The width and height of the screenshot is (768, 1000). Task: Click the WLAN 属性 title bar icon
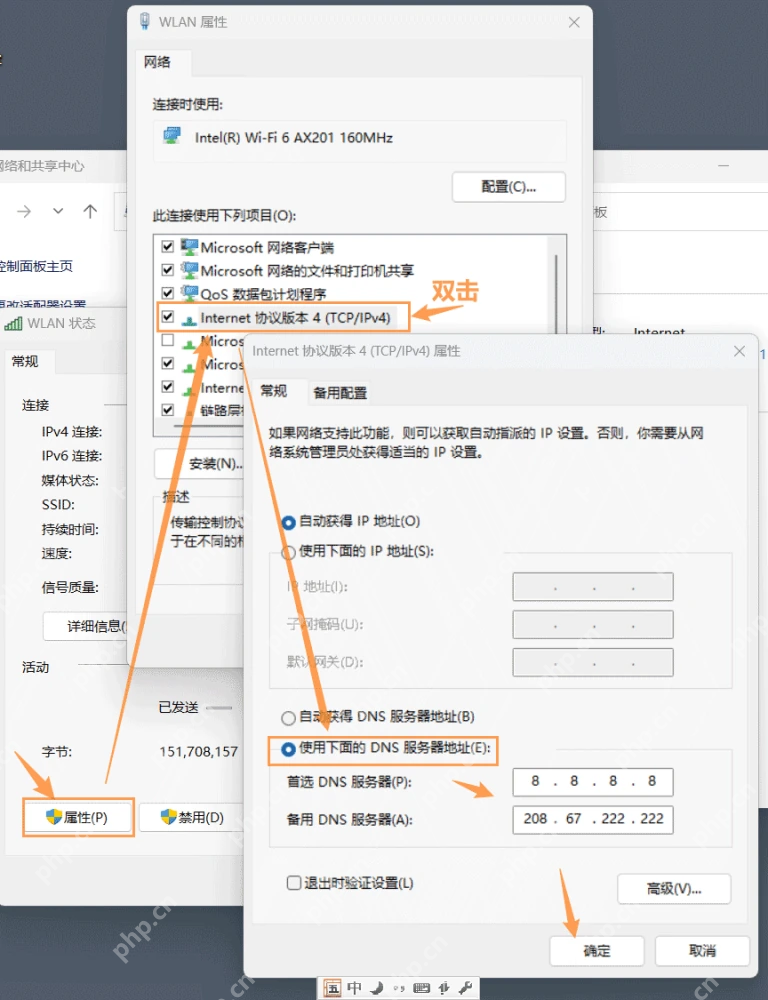point(145,21)
